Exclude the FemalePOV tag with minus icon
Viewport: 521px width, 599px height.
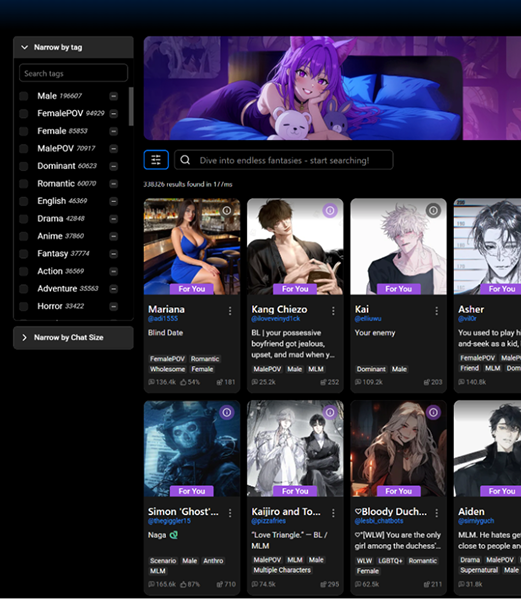pyautogui.click(x=113, y=113)
